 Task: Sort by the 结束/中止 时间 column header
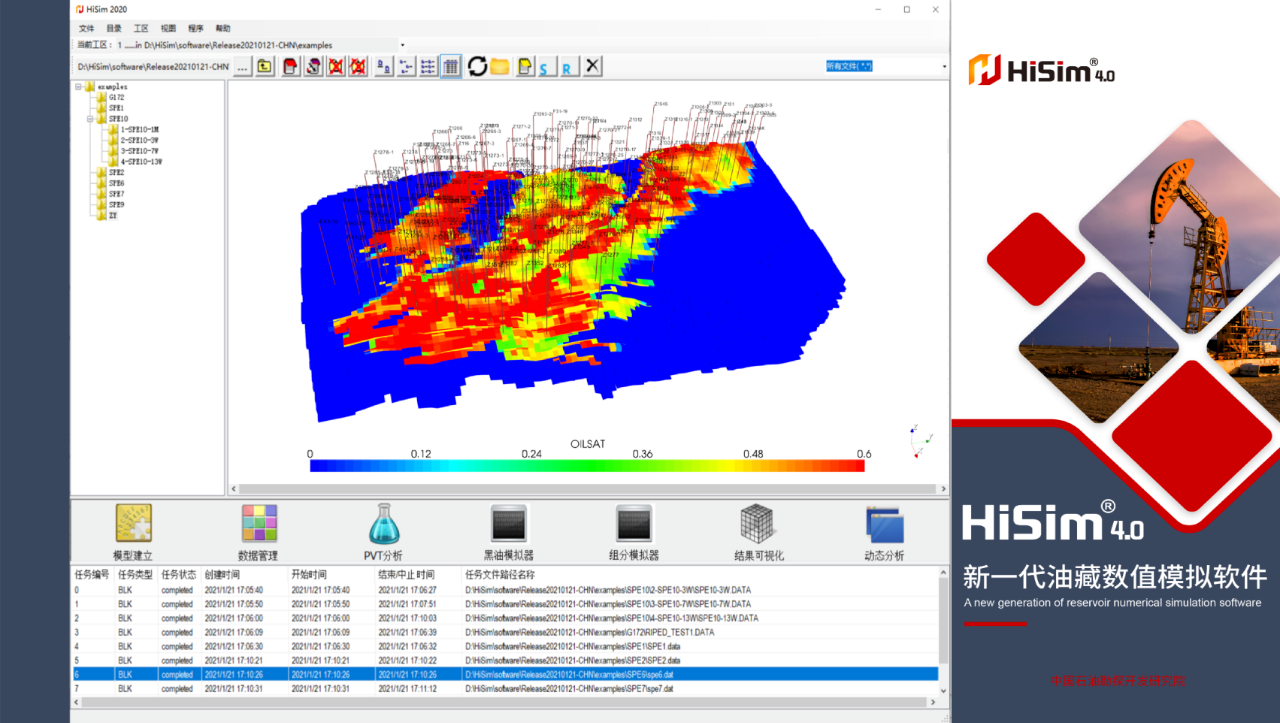pos(406,575)
